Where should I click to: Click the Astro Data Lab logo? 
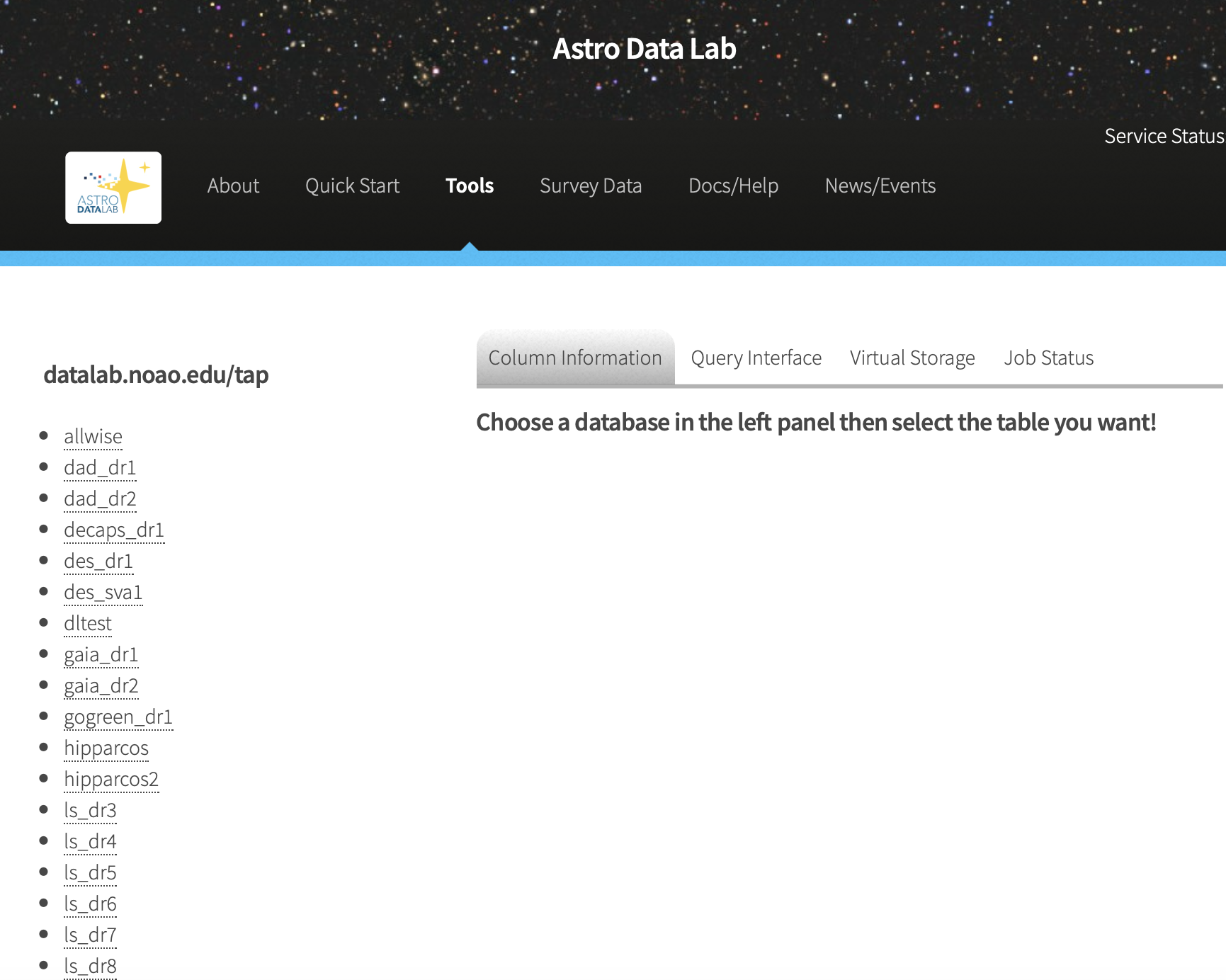tap(113, 188)
